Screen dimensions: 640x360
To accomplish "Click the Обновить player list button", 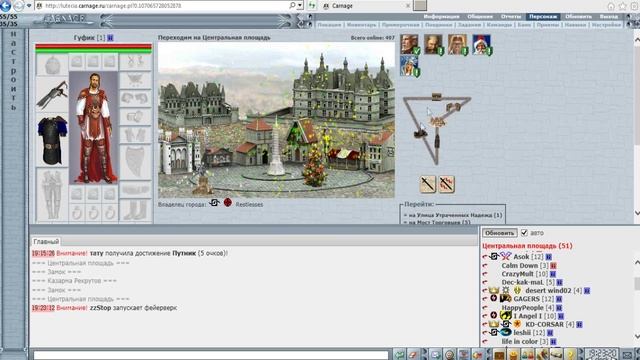I will point(500,233).
